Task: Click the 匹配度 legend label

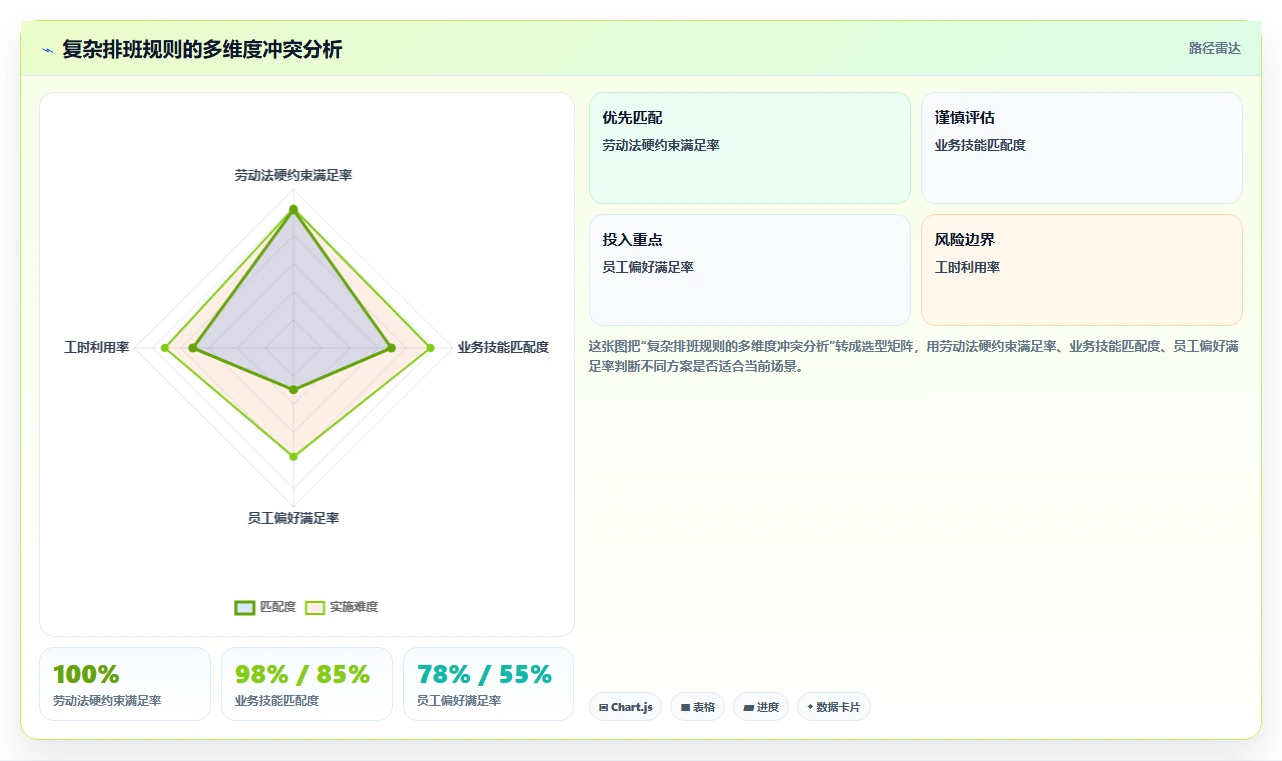Action: 278,607
